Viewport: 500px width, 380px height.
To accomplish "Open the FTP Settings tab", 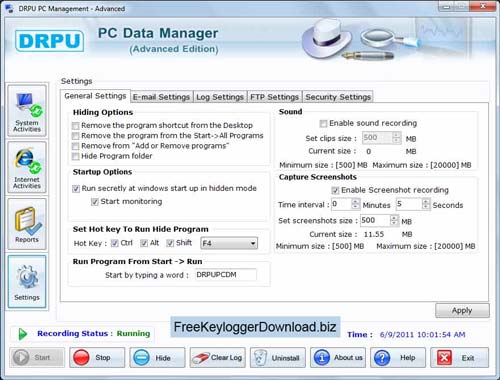I will (274, 97).
